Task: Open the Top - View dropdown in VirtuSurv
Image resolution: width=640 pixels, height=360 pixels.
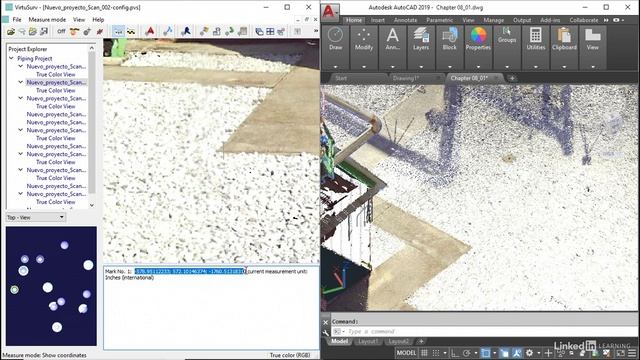Action: (x=36, y=218)
